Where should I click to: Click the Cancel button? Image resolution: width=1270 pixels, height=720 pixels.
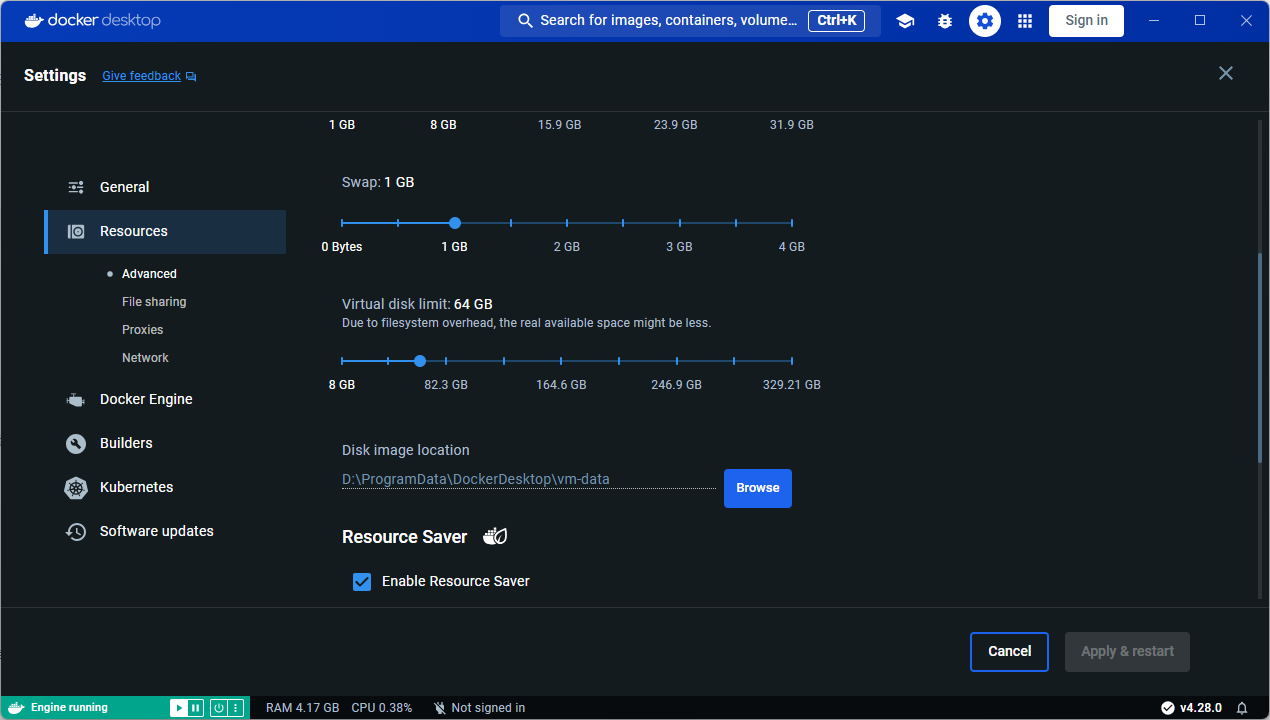[1009, 651]
